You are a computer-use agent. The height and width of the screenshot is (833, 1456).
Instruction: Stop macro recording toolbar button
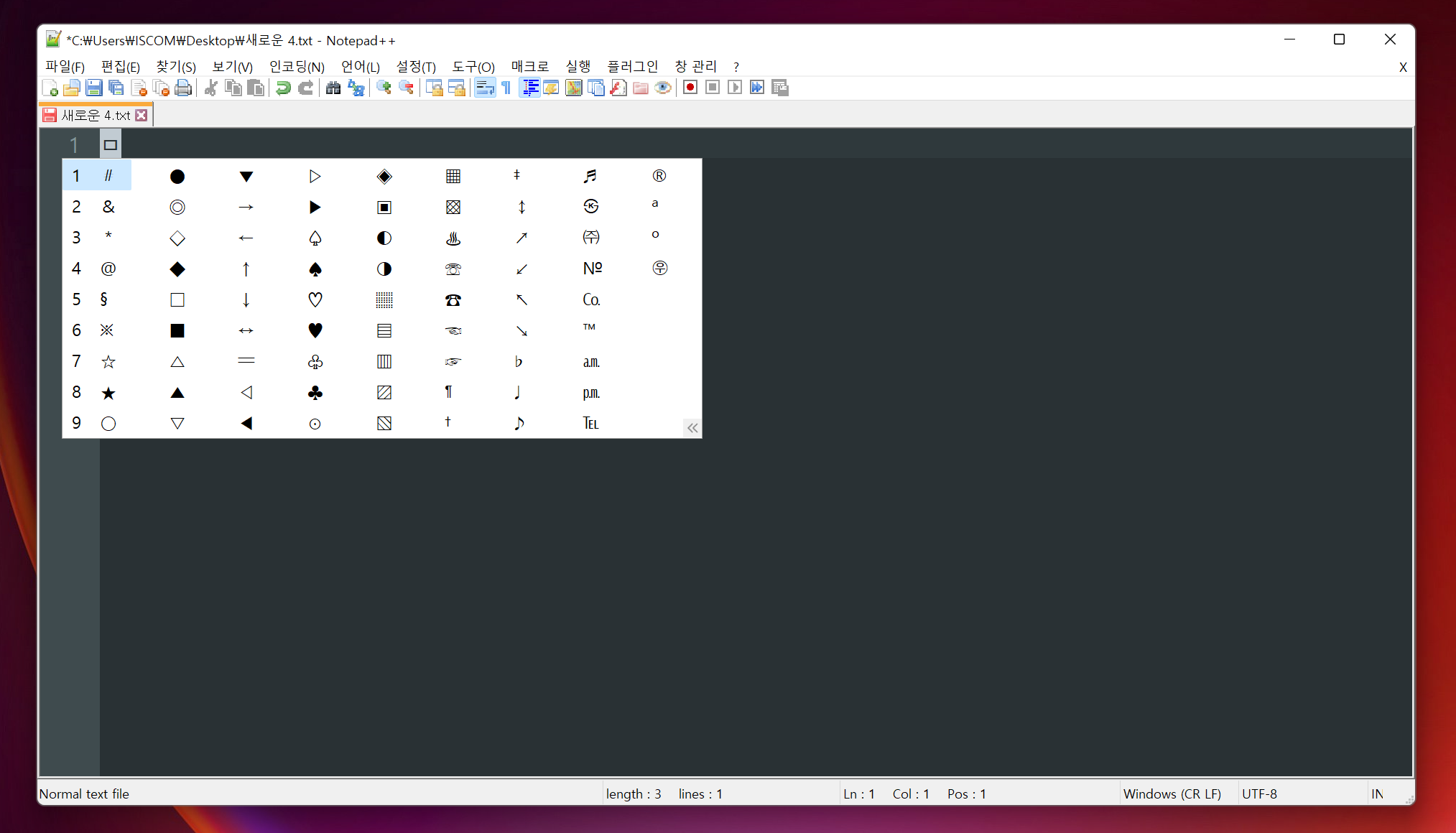pos(713,88)
